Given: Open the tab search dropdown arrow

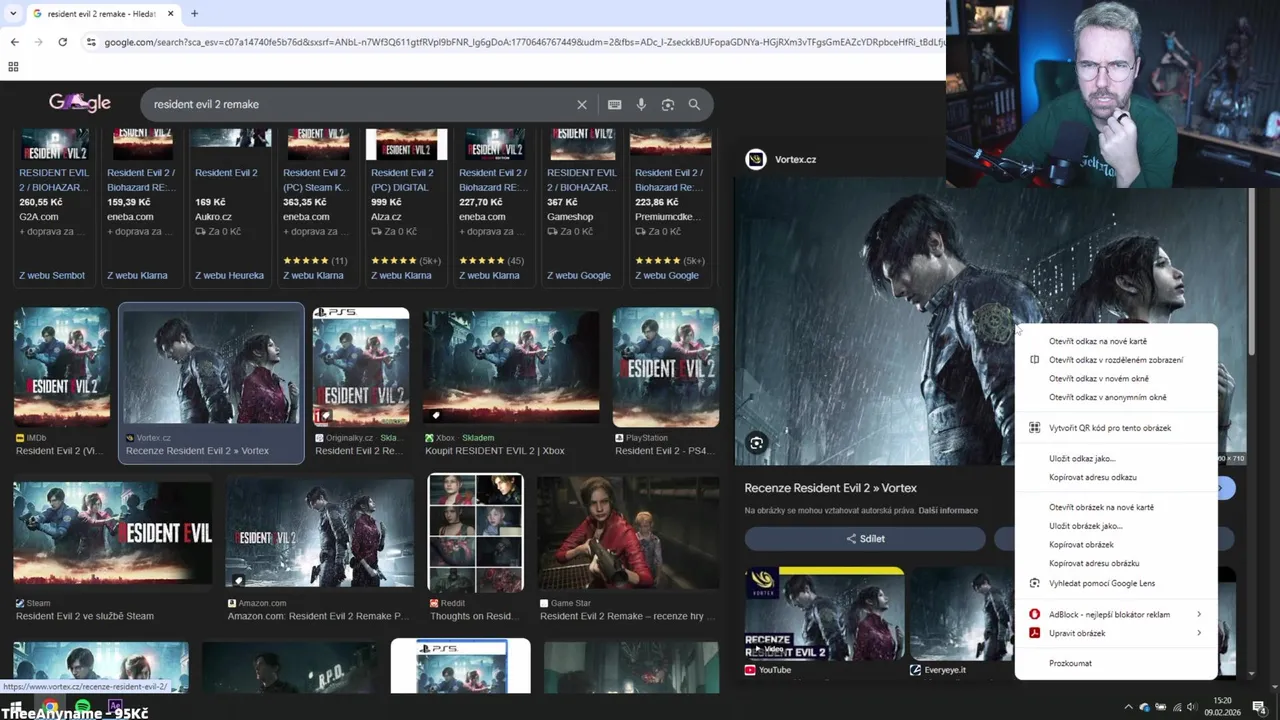Looking at the screenshot, I should pos(13,14).
